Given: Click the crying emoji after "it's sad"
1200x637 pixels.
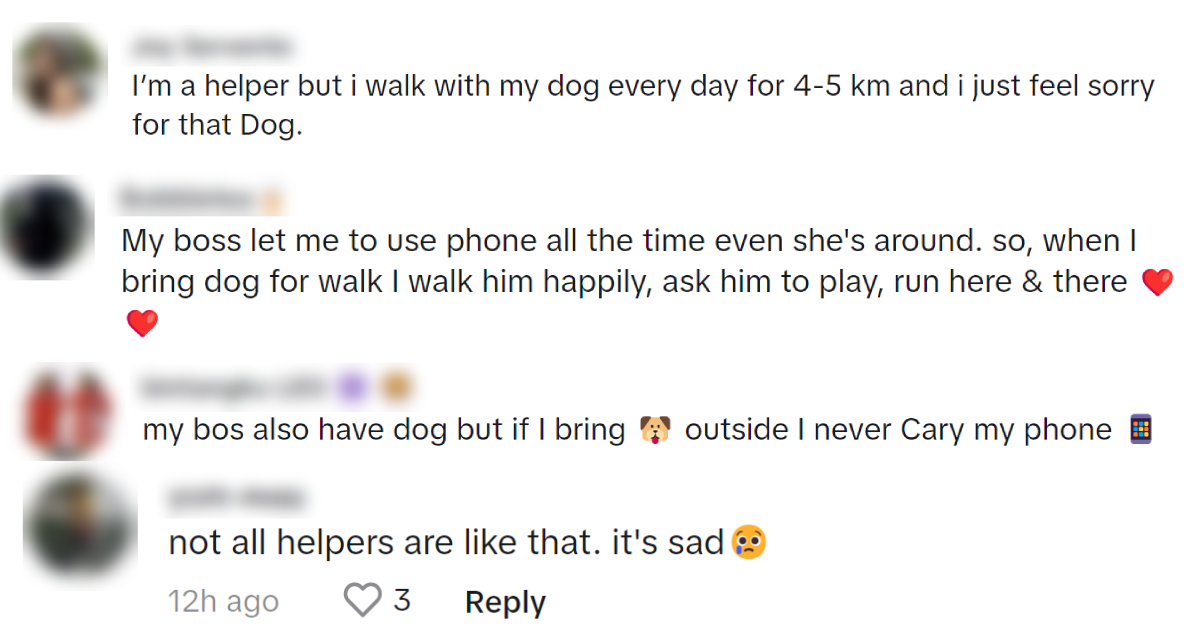Looking at the screenshot, I should pyautogui.click(x=749, y=542).
